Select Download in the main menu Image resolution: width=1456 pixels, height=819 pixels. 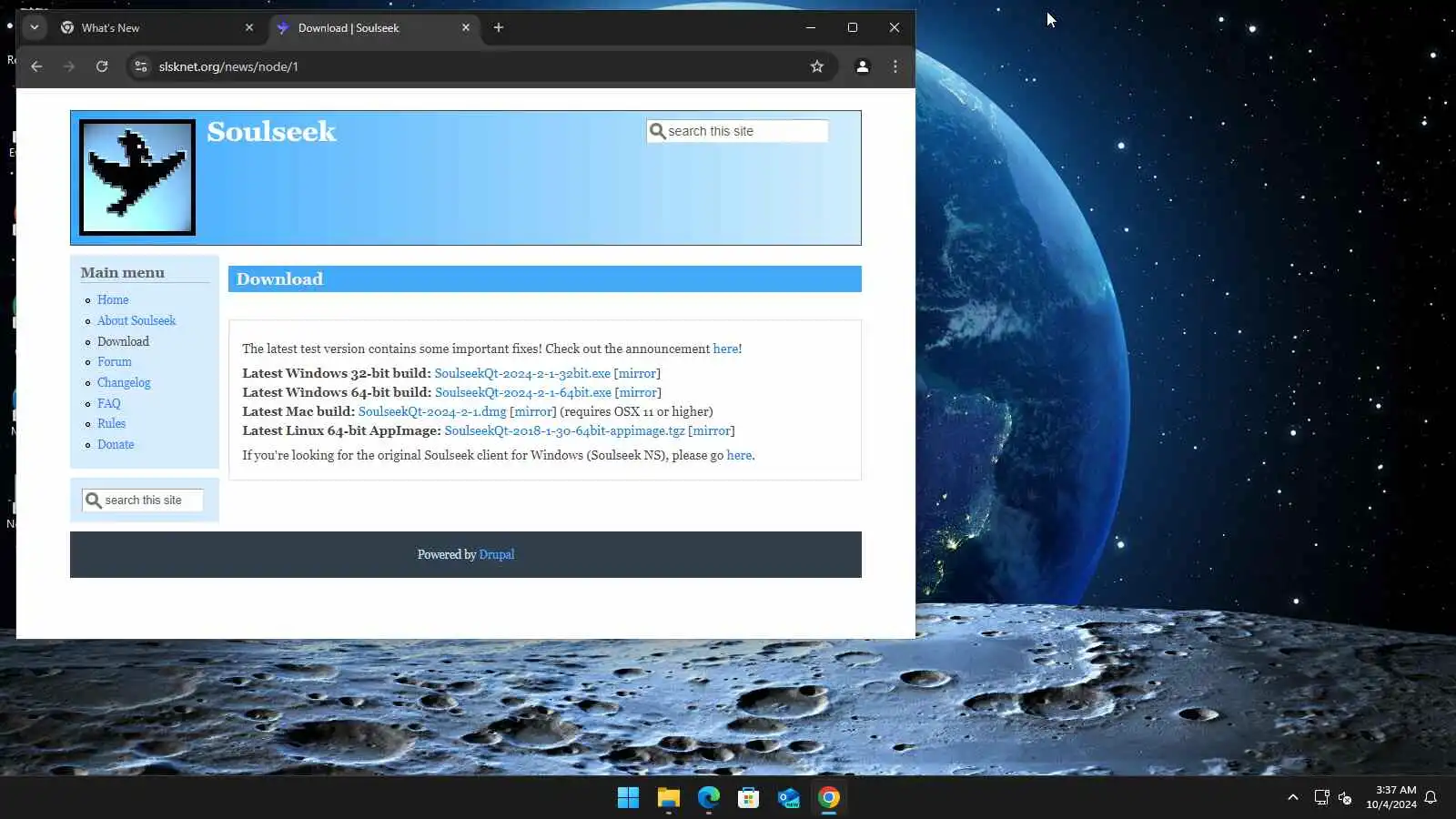(124, 341)
